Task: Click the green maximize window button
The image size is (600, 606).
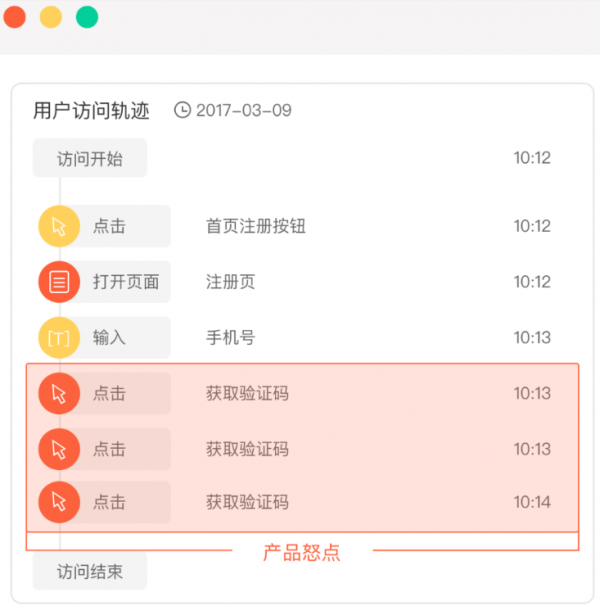Action: pyautogui.click(x=87, y=17)
